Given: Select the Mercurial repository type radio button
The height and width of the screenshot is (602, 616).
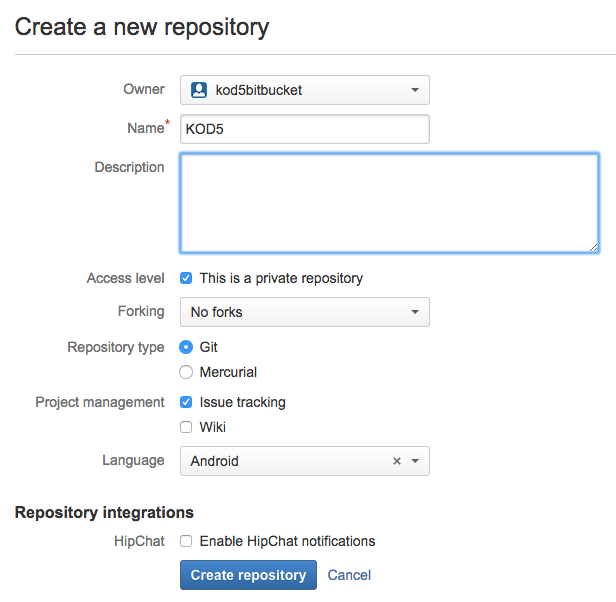Looking at the screenshot, I should (186, 372).
